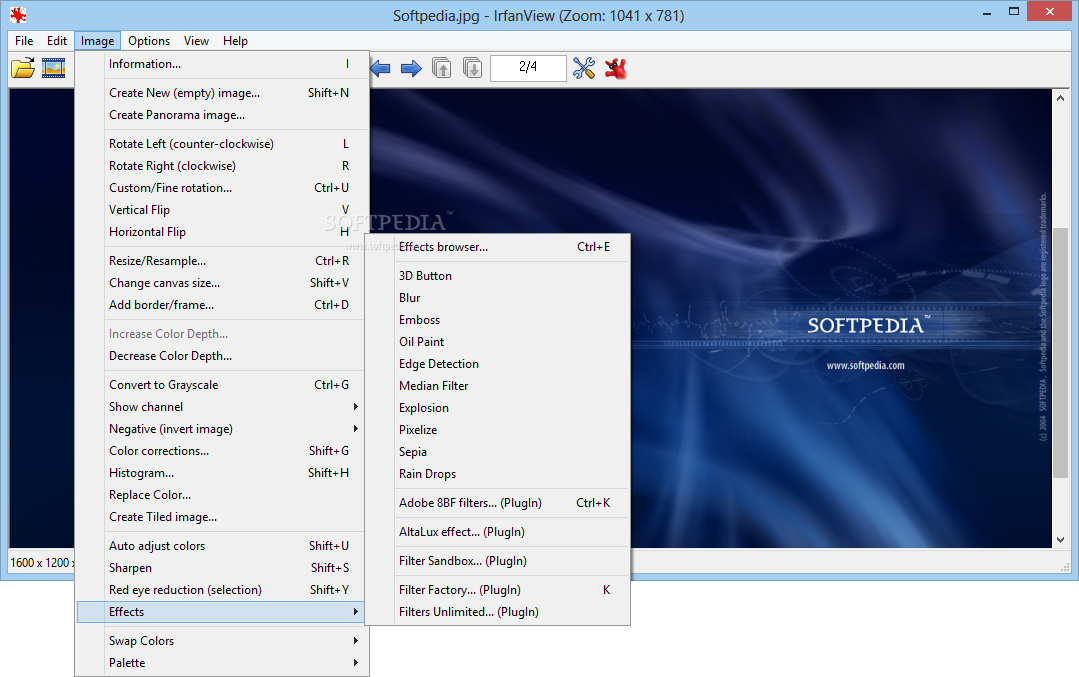Click the vertical scrollbar up arrow

tap(1060, 98)
